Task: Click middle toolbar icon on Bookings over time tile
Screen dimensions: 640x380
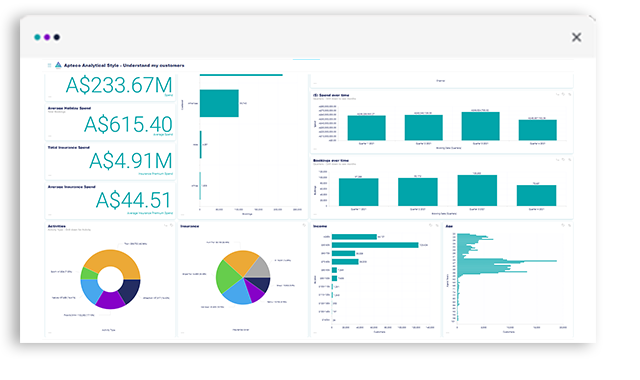Action: 564,160
